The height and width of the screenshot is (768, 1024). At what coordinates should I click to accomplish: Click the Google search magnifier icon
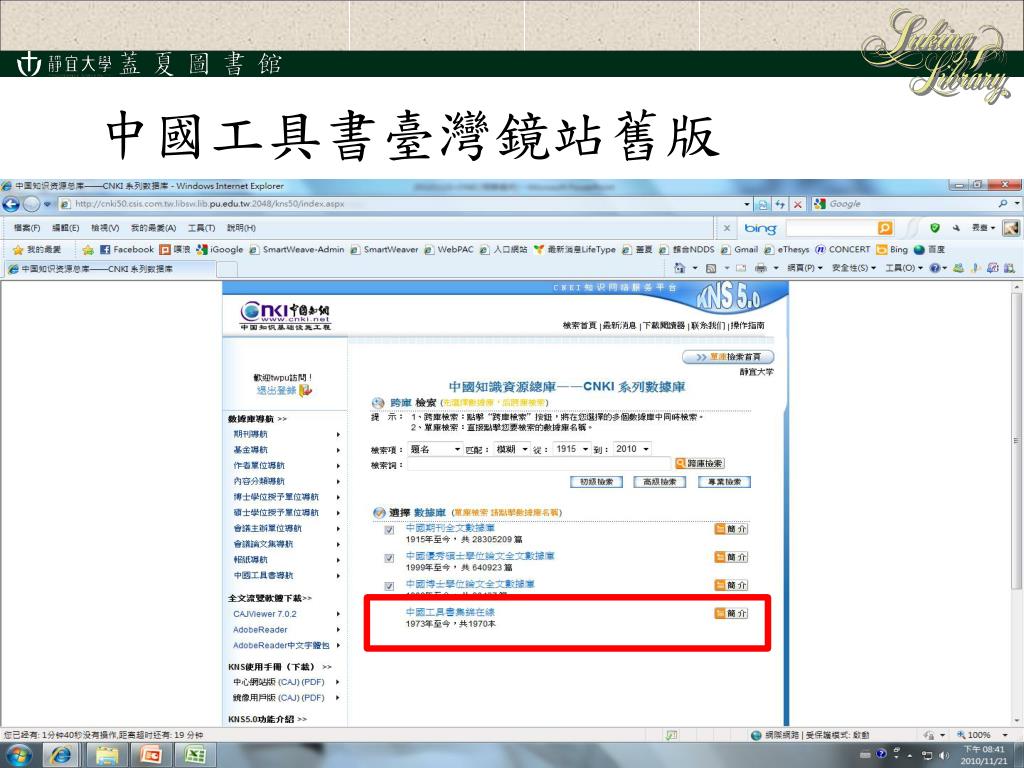point(1002,204)
